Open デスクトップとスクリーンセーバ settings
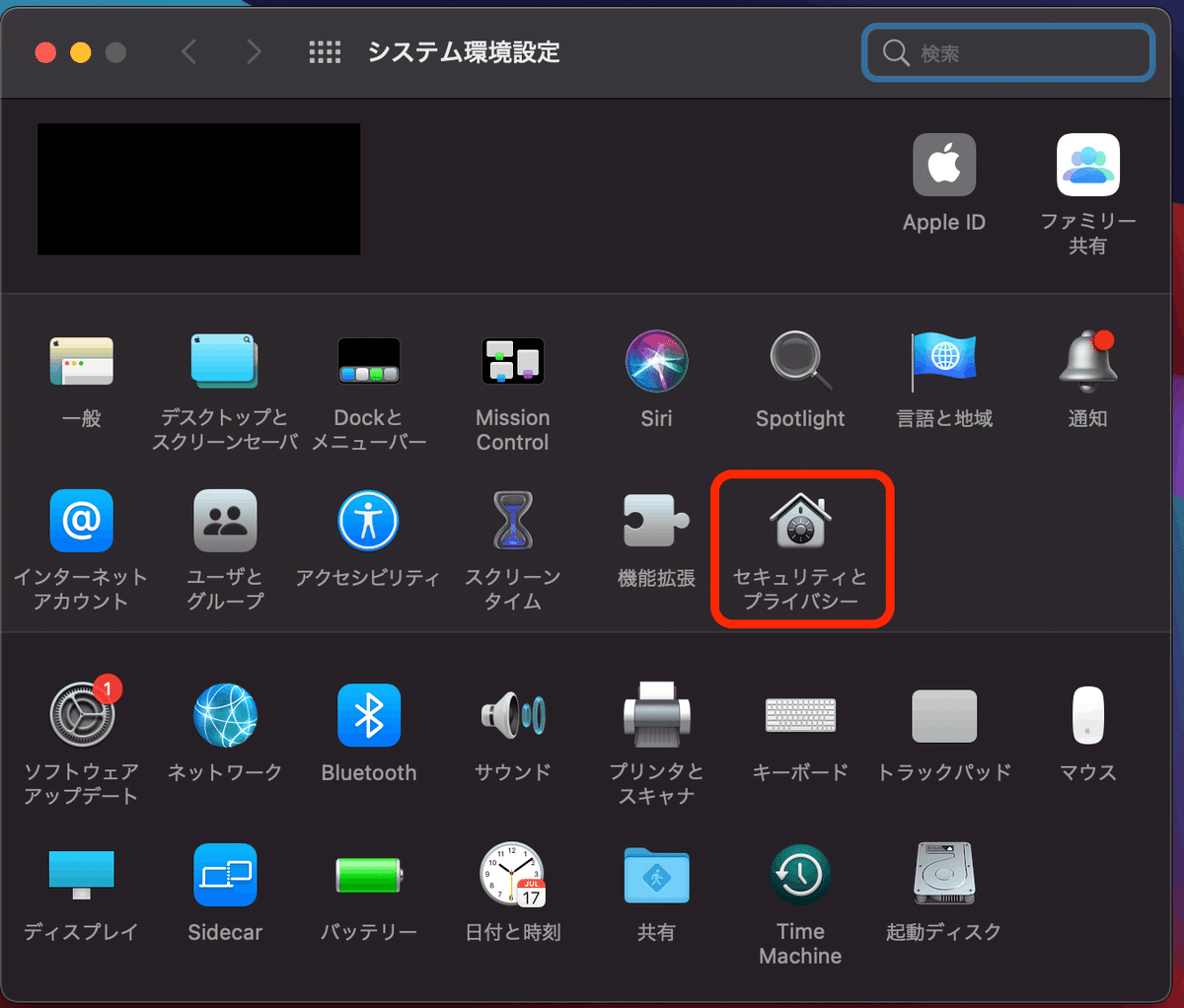 (225, 361)
